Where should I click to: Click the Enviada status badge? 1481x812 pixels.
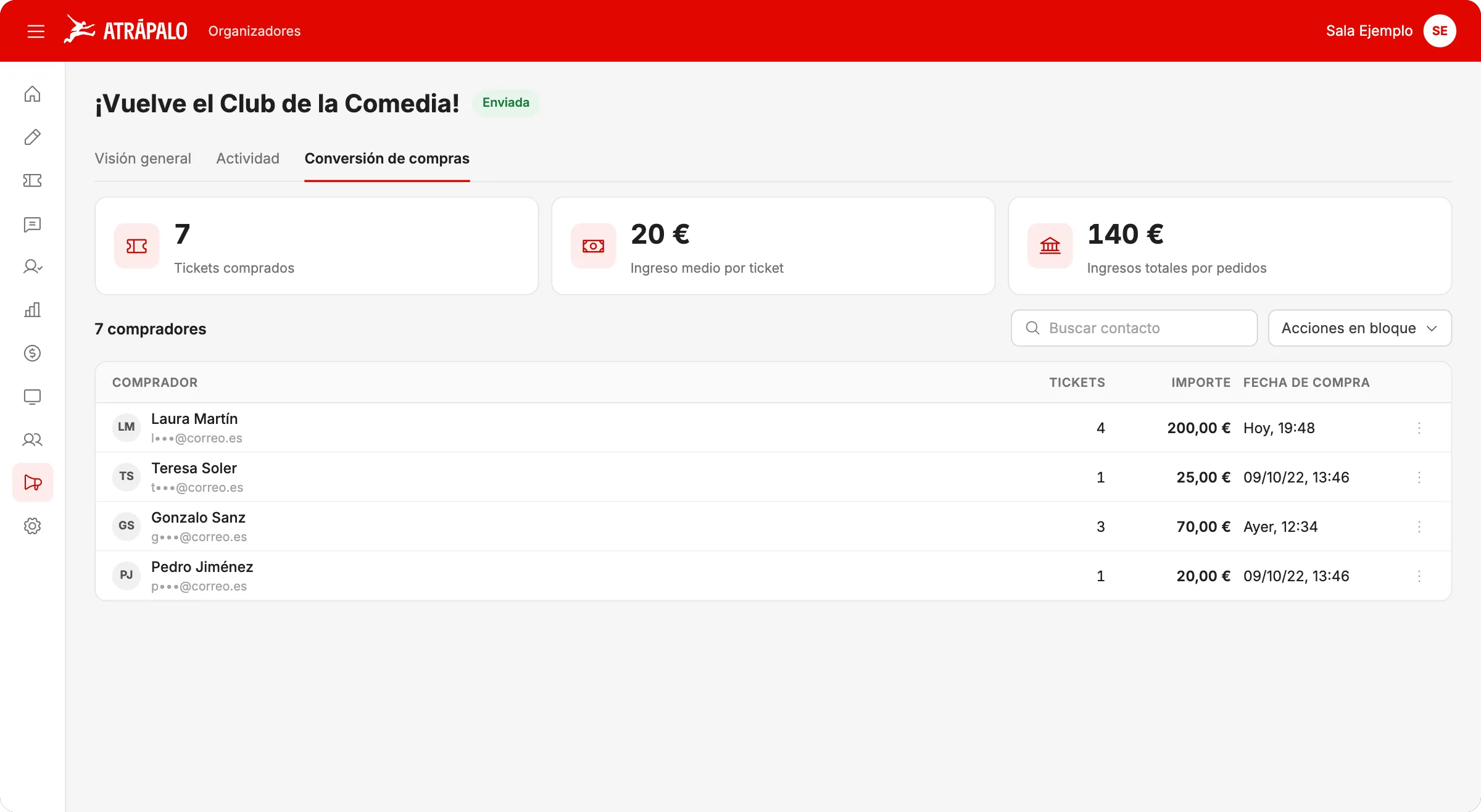505,102
